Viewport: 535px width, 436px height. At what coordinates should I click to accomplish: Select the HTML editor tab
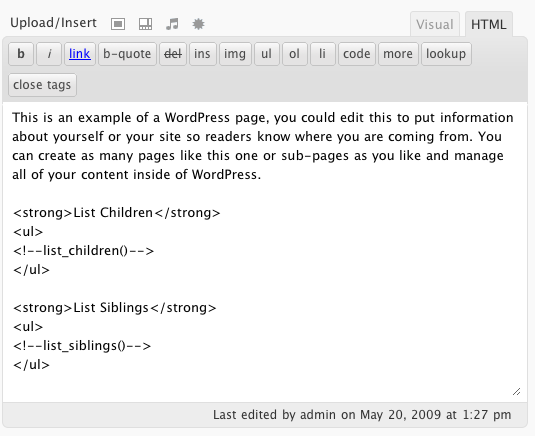[x=489, y=24]
